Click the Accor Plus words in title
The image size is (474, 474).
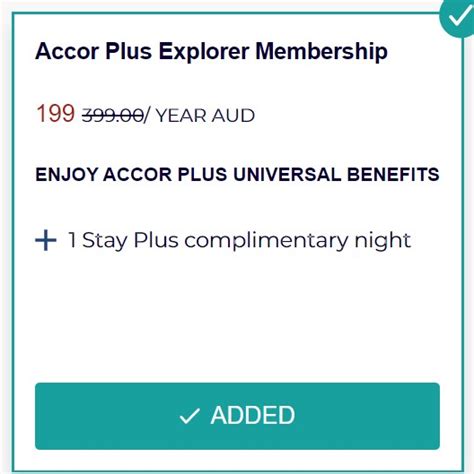coord(93,51)
